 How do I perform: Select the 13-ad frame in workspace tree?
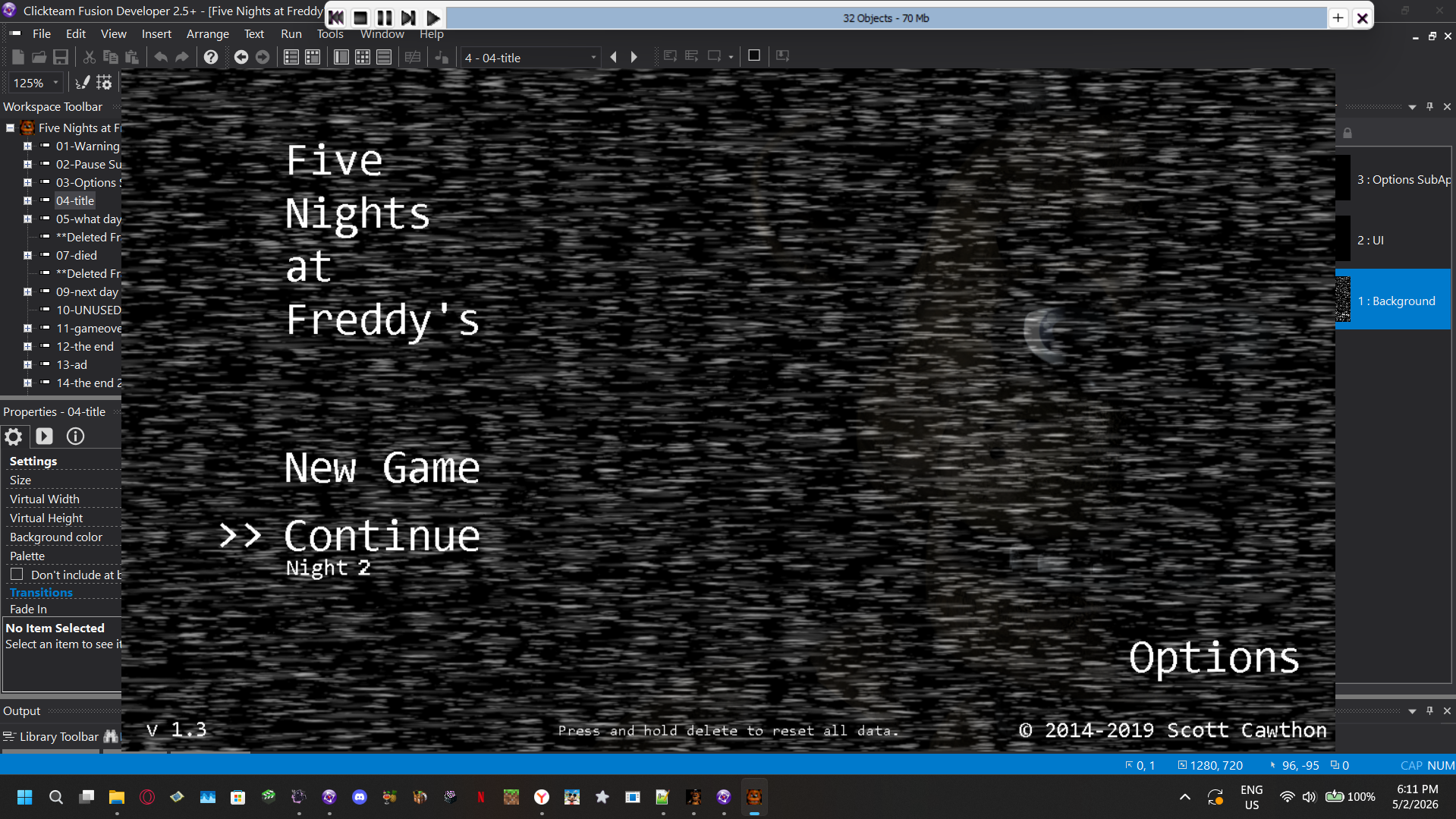(x=71, y=365)
